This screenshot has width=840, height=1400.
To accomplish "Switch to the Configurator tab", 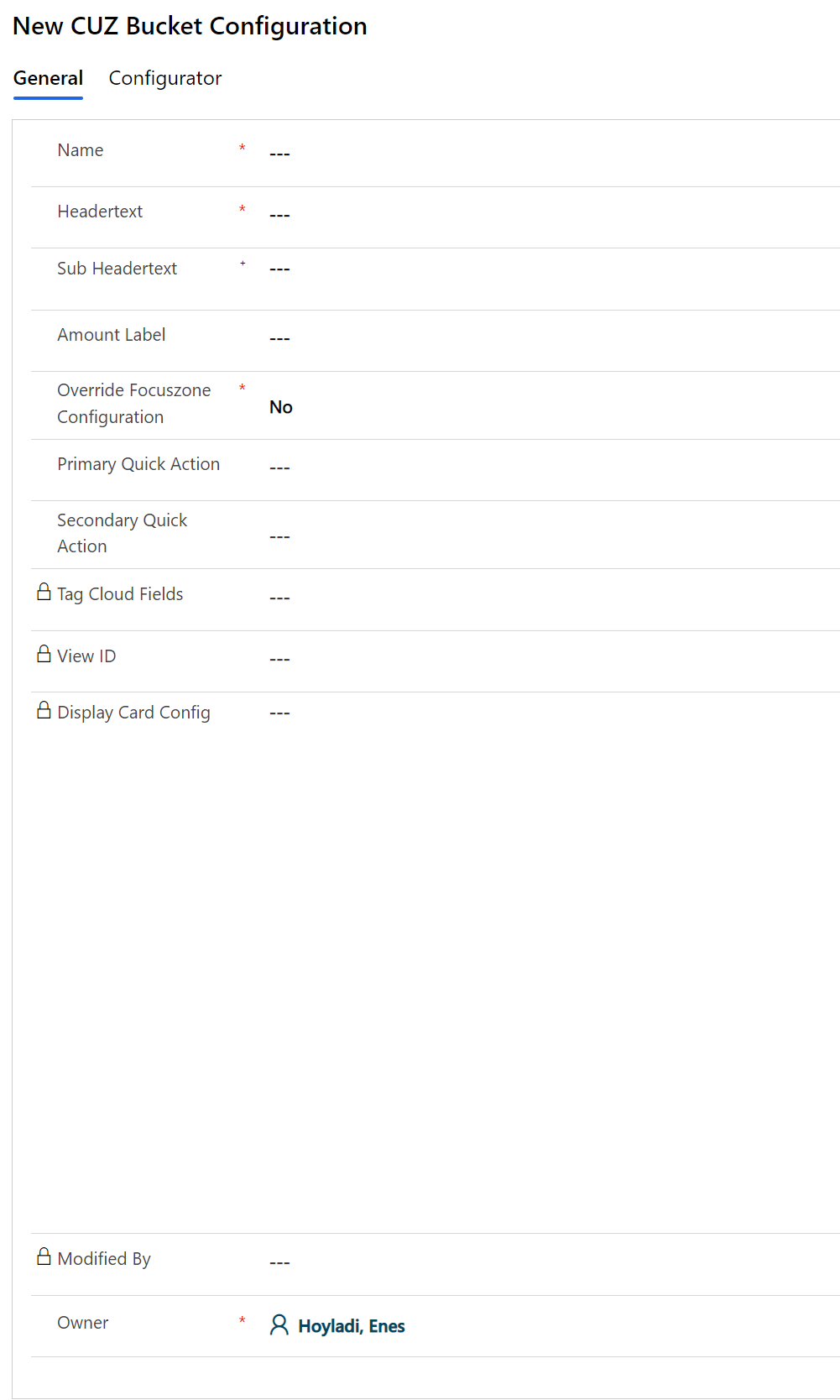I will pyautogui.click(x=165, y=78).
